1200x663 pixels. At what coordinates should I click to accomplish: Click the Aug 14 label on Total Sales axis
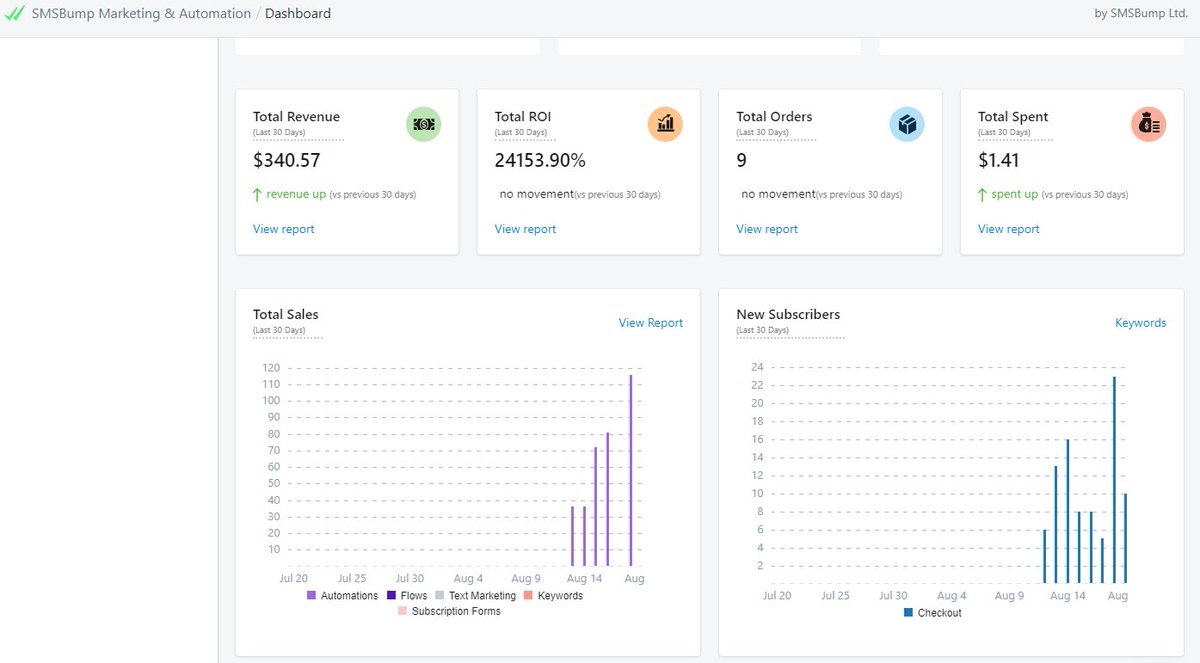click(x=584, y=579)
